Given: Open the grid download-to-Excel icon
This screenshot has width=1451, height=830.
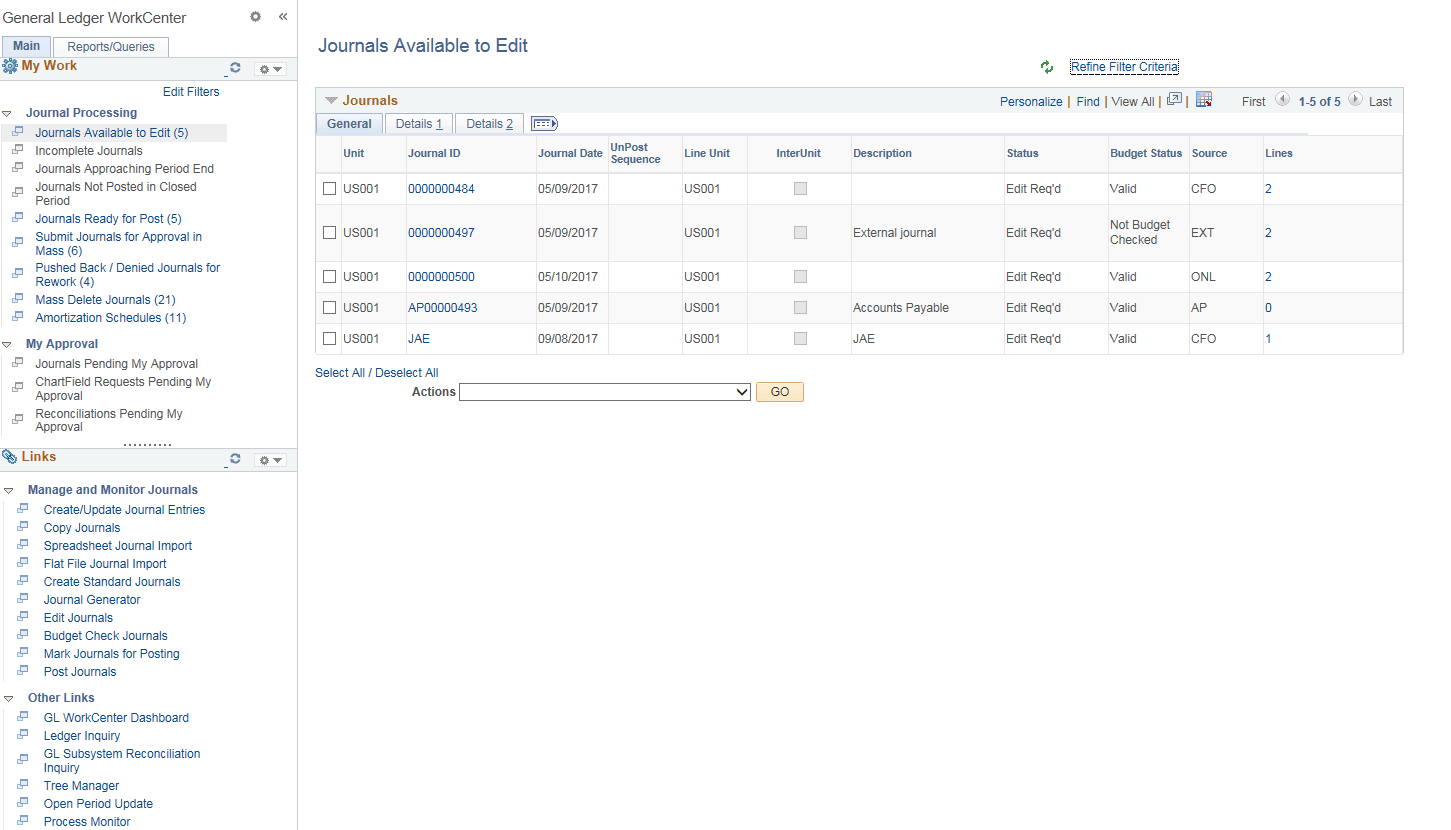Looking at the screenshot, I should point(1204,99).
